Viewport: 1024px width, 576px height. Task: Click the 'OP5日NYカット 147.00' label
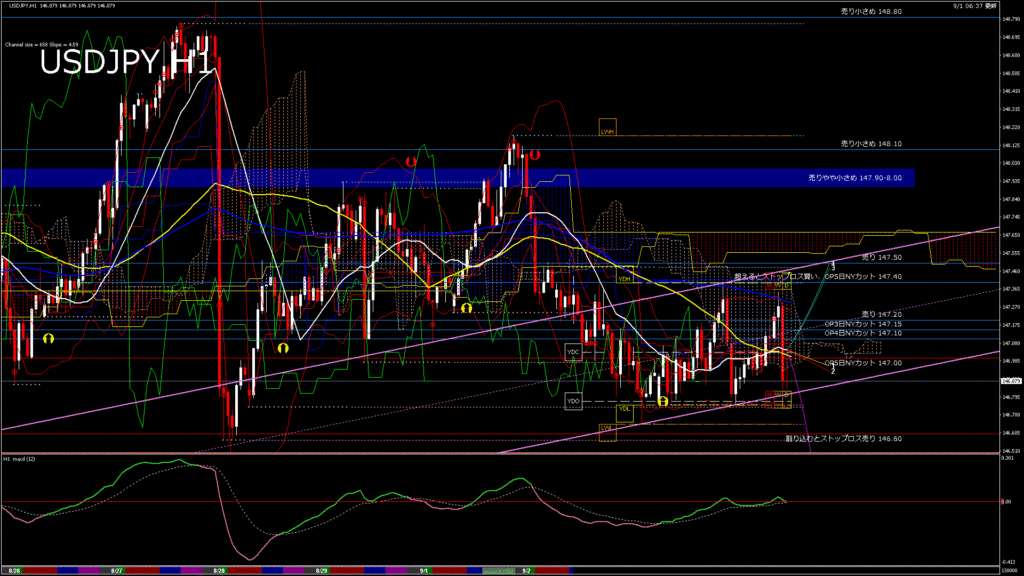[x=863, y=363]
